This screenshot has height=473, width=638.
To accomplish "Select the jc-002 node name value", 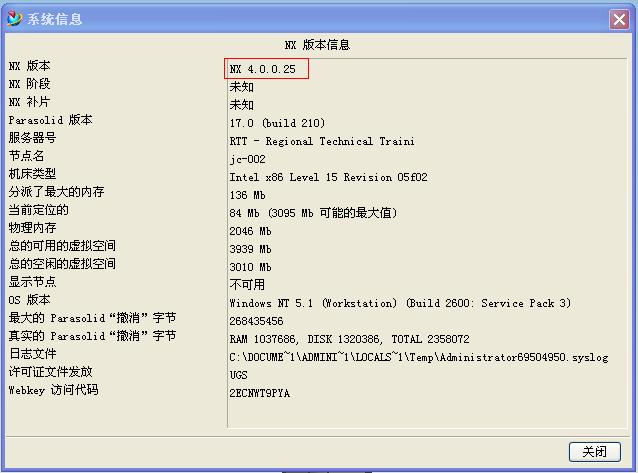I will click(x=247, y=159).
